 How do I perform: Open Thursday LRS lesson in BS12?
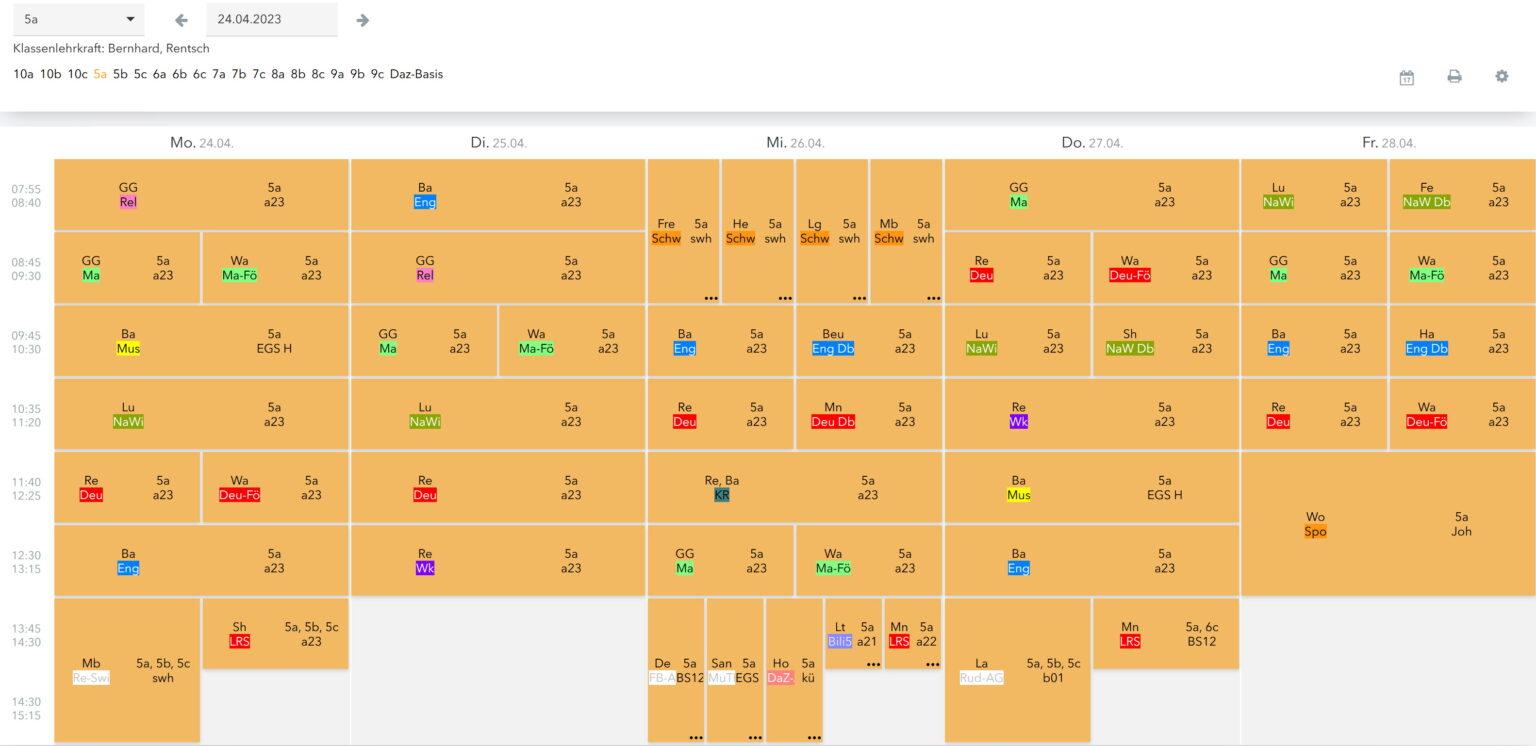pos(1166,634)
